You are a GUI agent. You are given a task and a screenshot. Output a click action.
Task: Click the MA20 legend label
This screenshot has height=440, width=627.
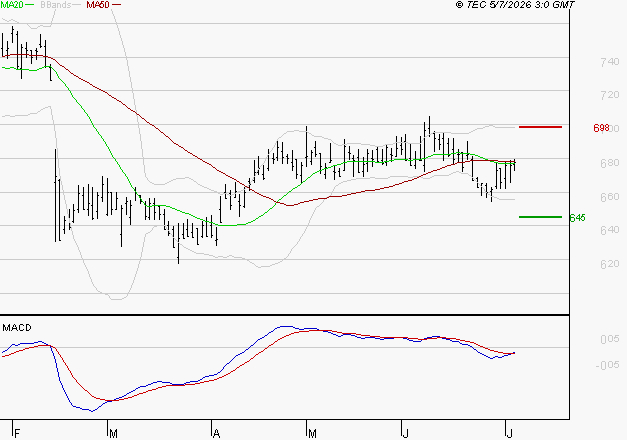click(11, 5)
